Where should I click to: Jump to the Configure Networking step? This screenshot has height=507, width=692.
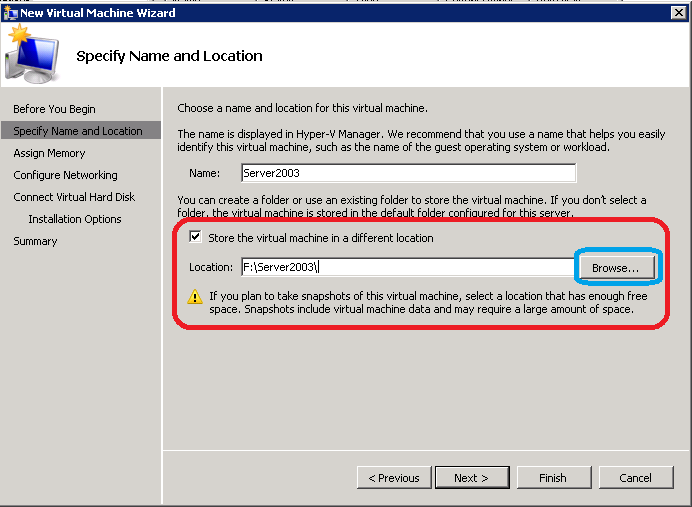tap(65, 175)
